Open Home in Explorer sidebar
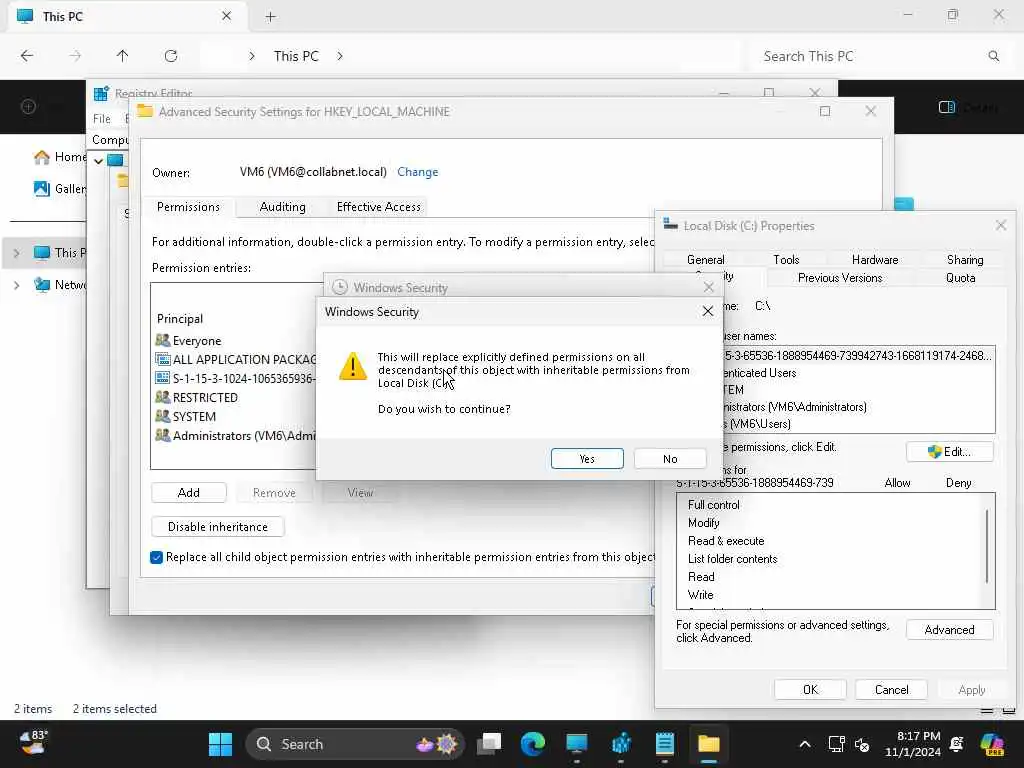This screenshot has width=1024, height=768. 60,157
